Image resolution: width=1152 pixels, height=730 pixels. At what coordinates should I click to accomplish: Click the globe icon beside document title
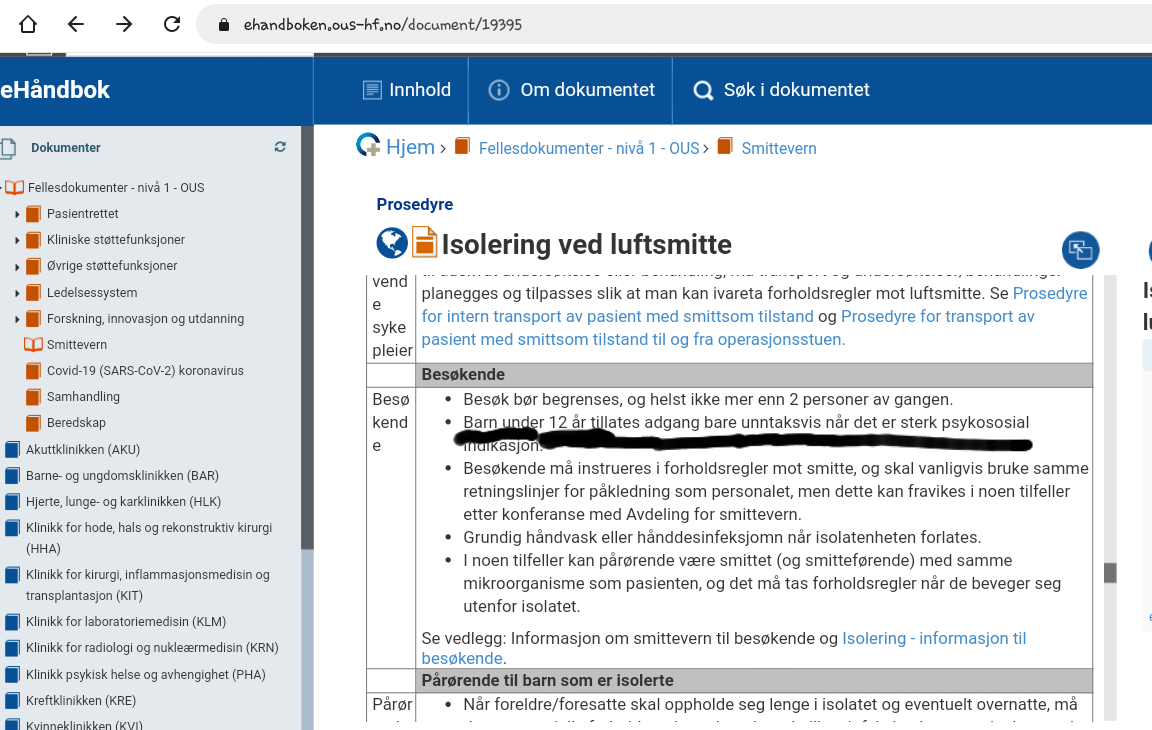(x=392, y=243)
